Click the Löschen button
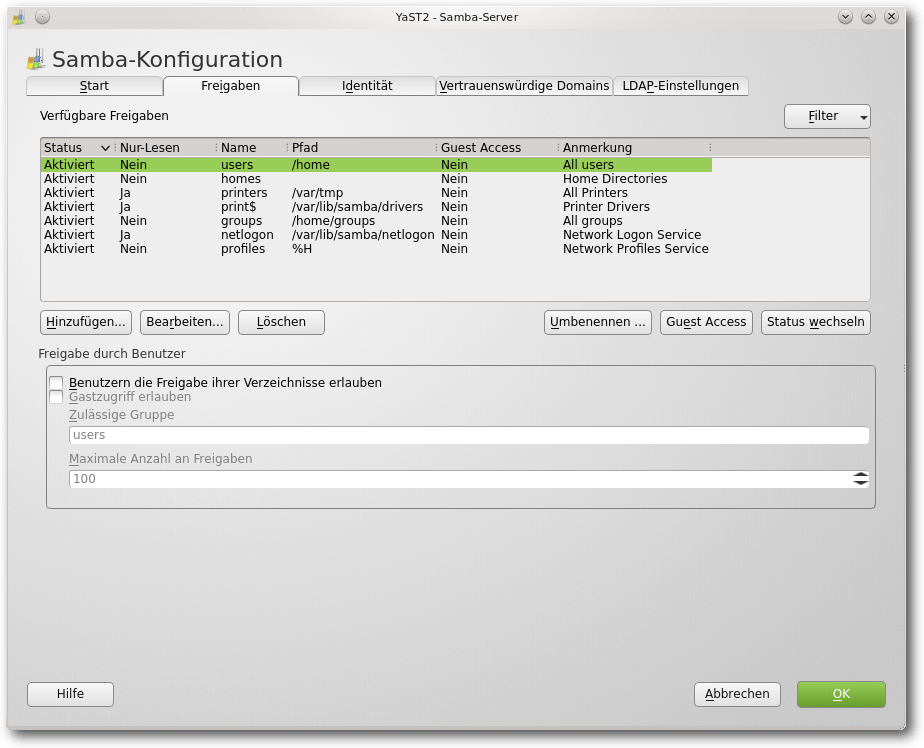 (x=281, y=322)
